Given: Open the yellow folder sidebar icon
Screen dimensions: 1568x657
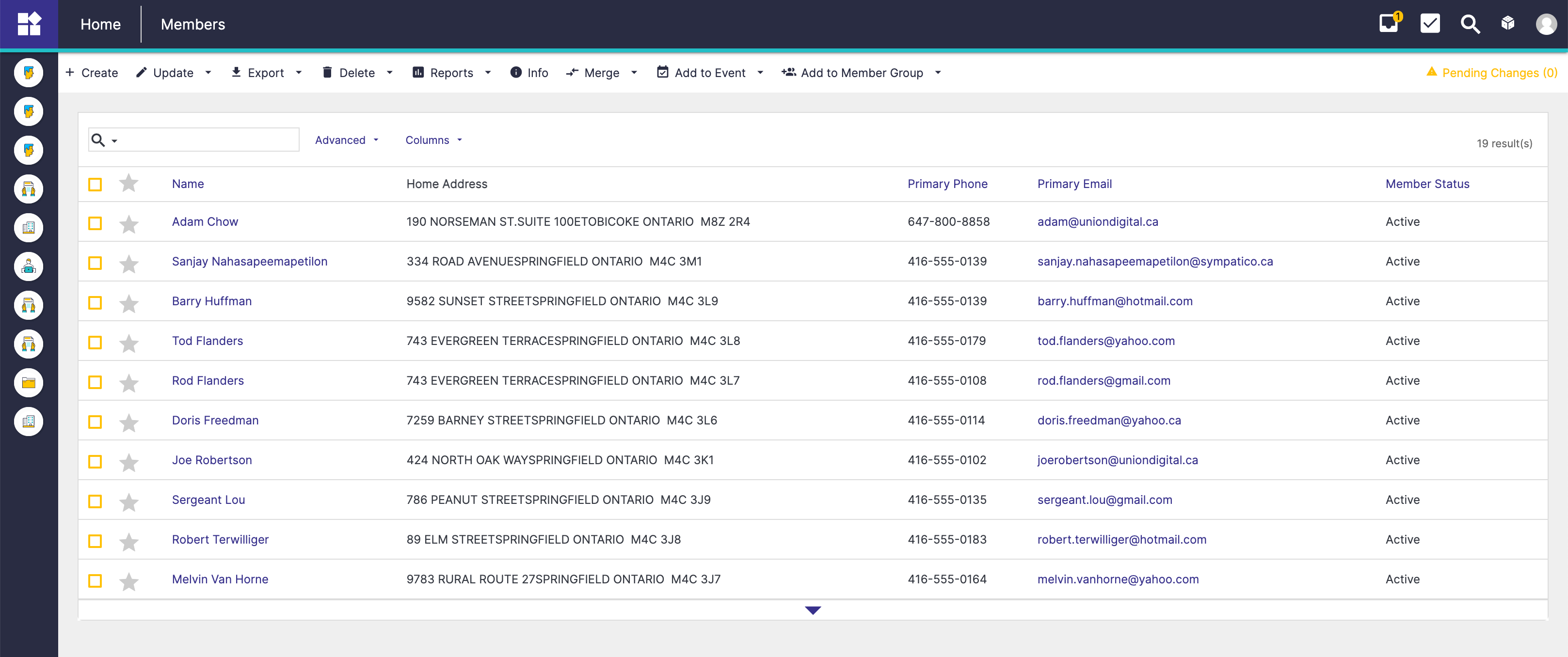Looking at the screenshot, I should tap(29, 383).
